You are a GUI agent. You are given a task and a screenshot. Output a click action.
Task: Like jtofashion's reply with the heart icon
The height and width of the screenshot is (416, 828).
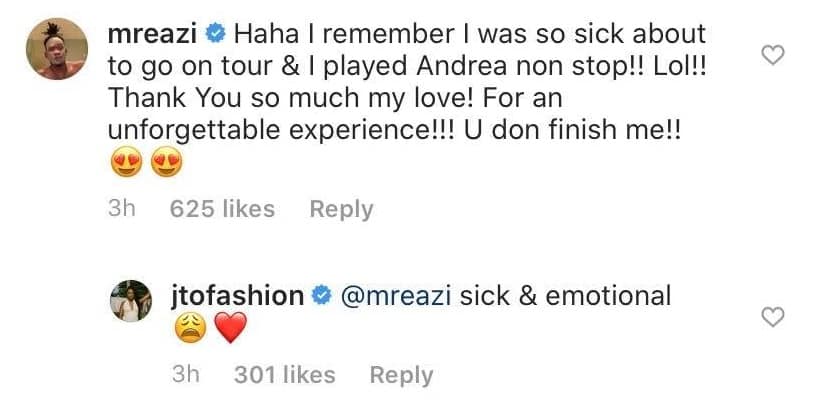(773, 317)
